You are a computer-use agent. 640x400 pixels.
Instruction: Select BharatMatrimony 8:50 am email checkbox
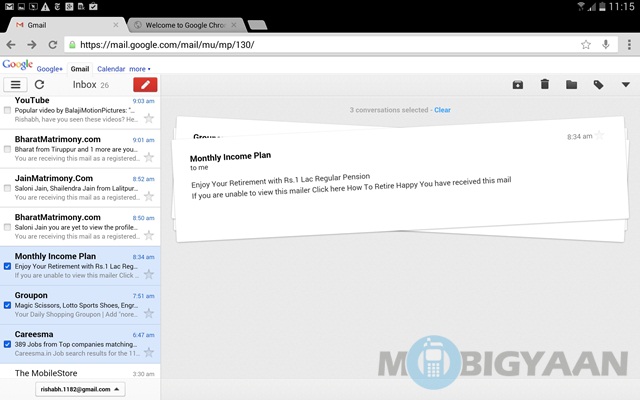click(7, 227)
